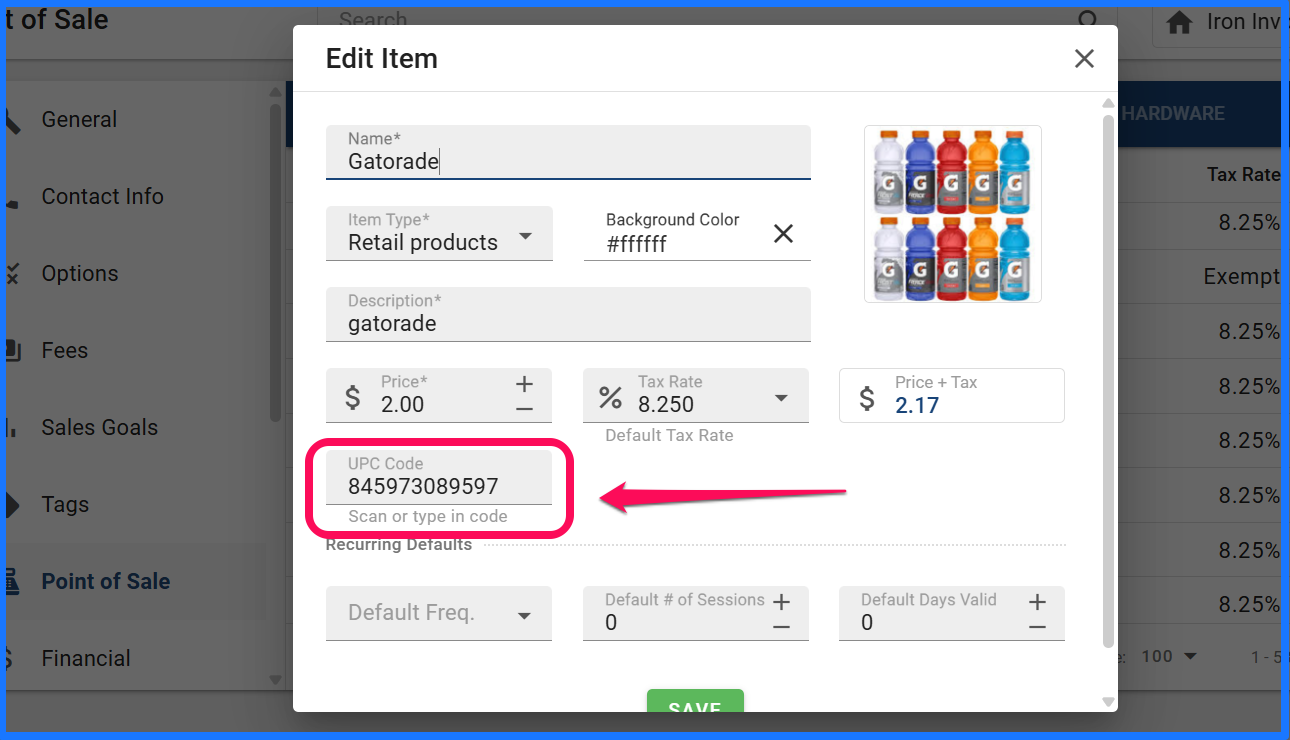Open Contact Info in sidebar
Screen dimensions: 1290x740
pos(102,196)
